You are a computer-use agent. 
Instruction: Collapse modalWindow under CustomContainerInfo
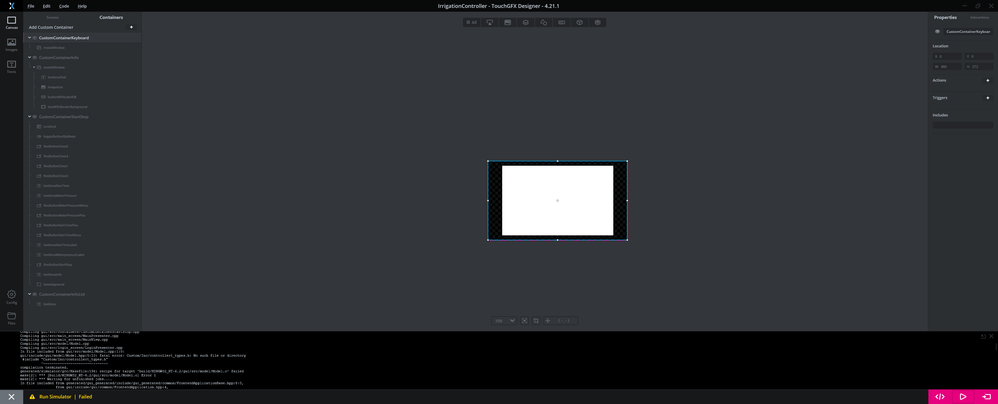[34, 67]
